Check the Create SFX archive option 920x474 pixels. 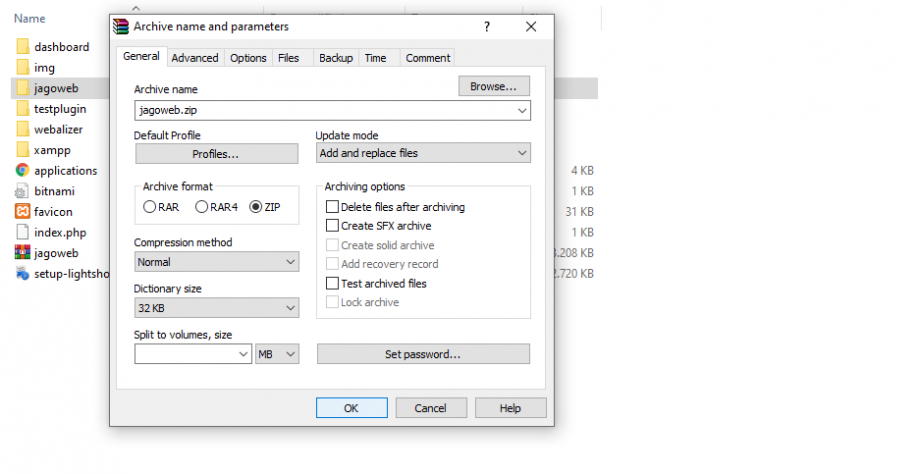tap(332, 225)
